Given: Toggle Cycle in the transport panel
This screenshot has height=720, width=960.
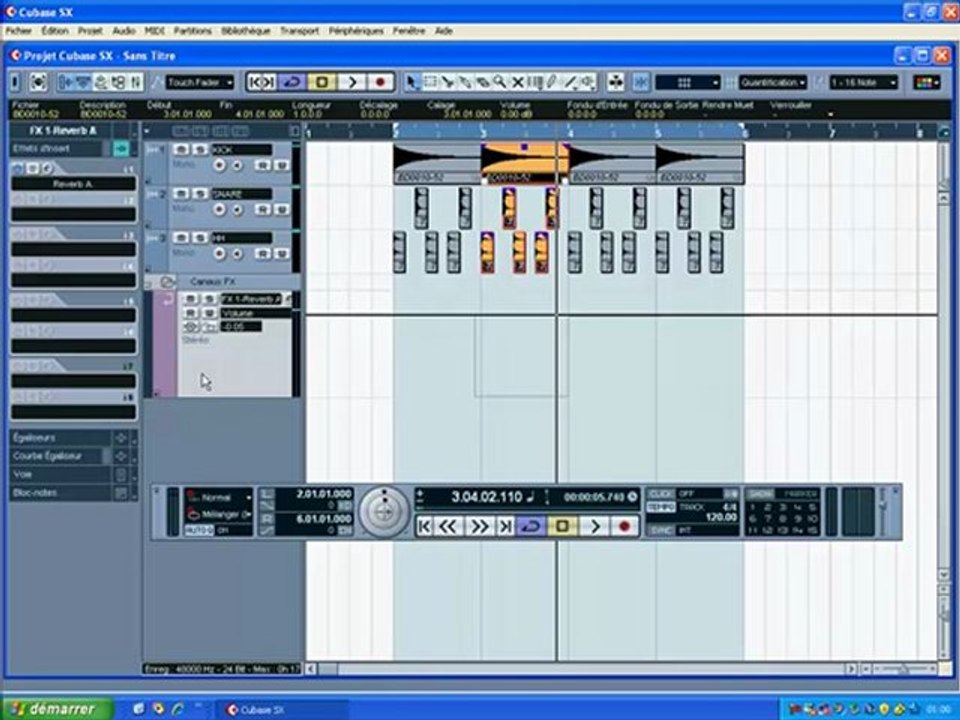Looking at the screenshot, I should point(531,527).
